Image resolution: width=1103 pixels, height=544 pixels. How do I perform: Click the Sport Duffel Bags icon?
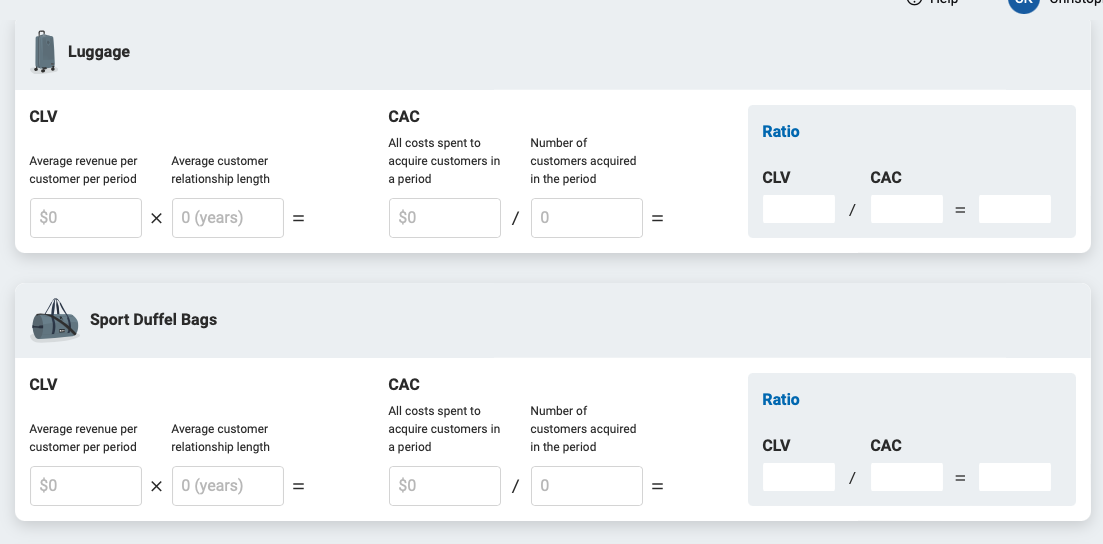(x=55, y=320)
